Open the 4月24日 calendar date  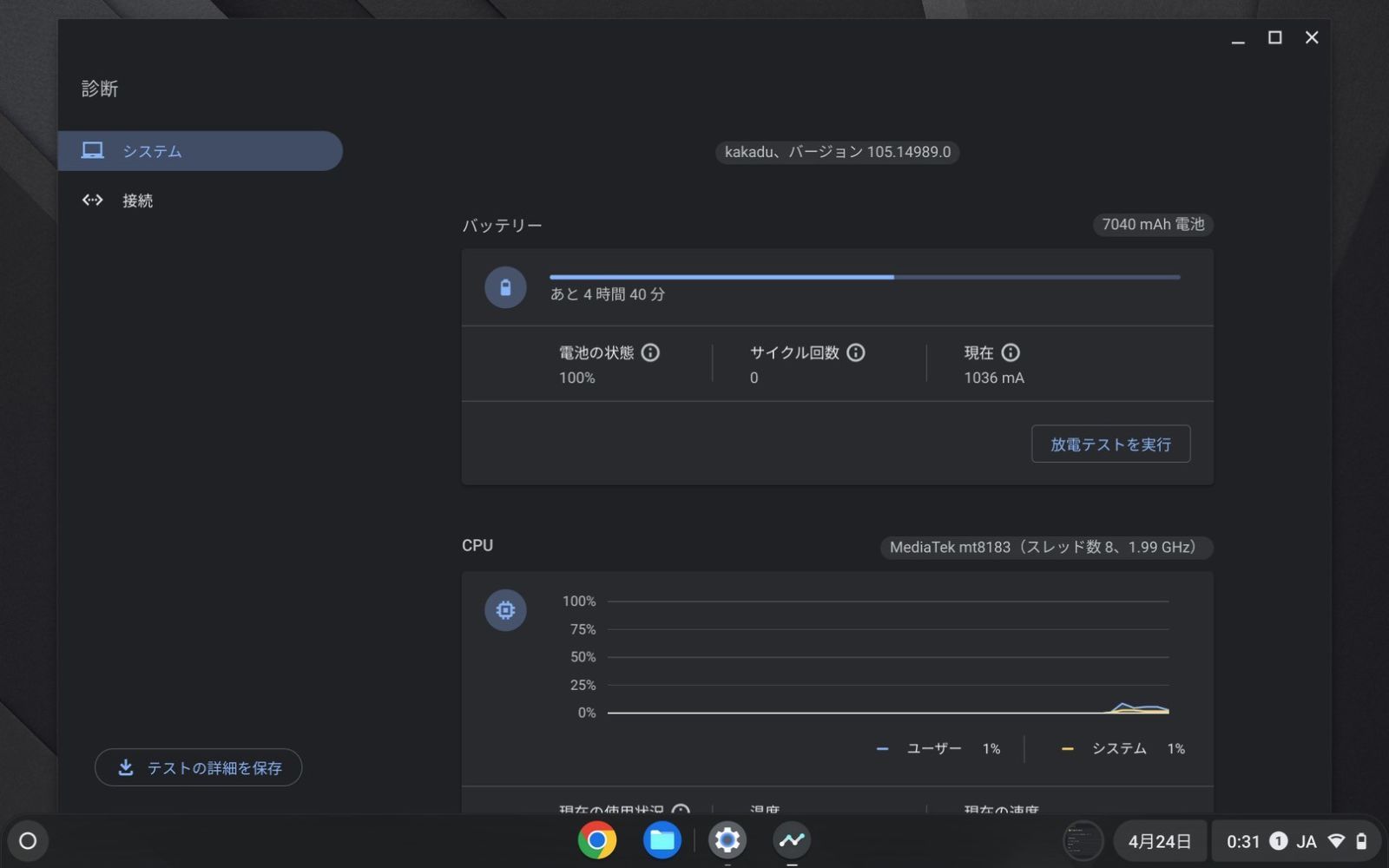(1160, 841)
